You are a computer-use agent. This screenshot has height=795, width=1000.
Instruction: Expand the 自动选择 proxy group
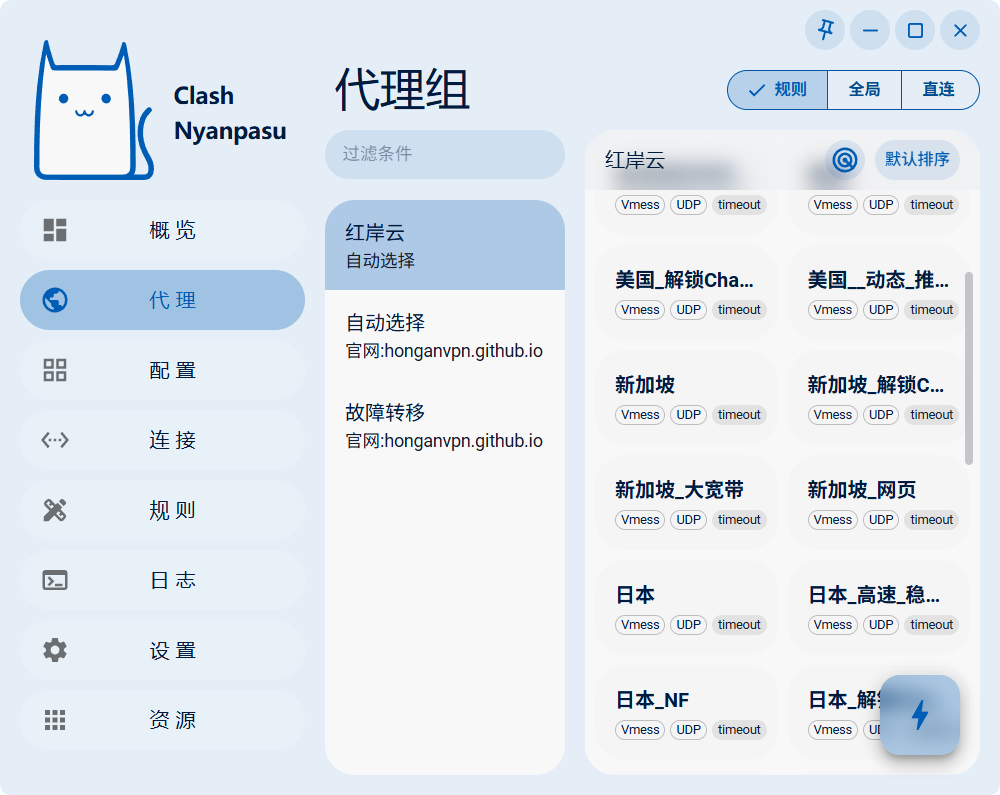(x=444, y=337)
